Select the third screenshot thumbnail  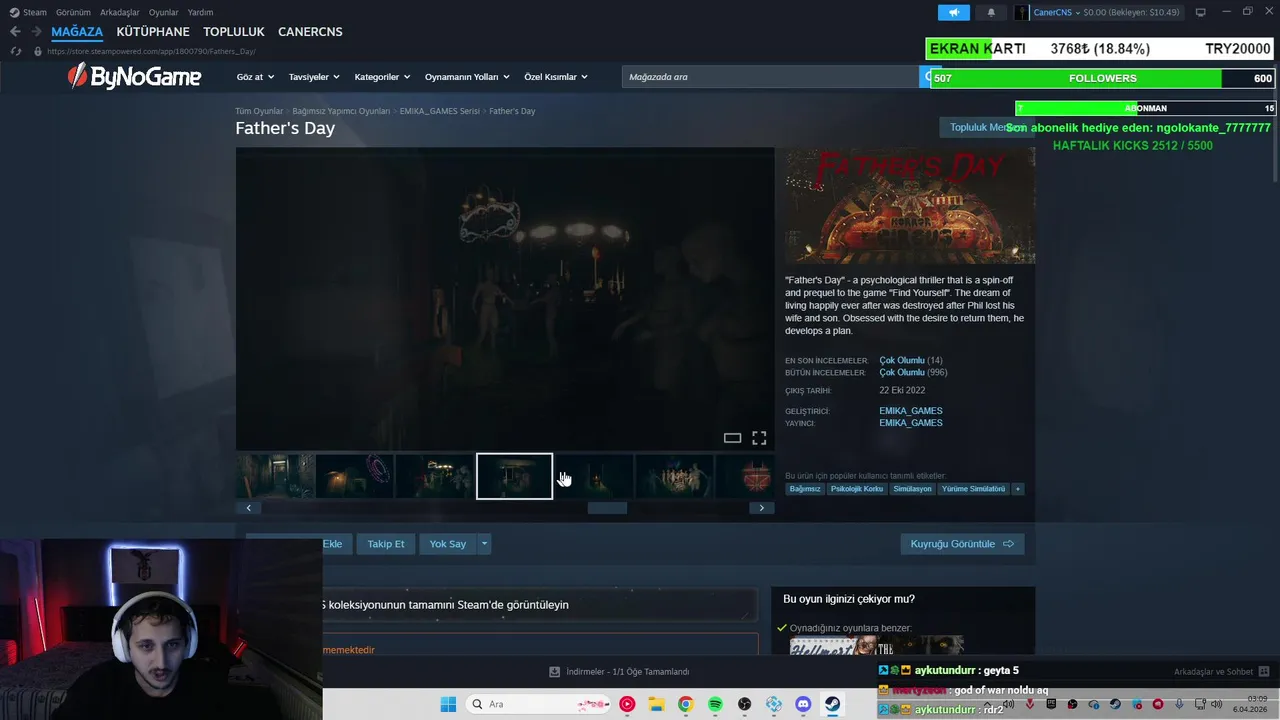[434, 476]
